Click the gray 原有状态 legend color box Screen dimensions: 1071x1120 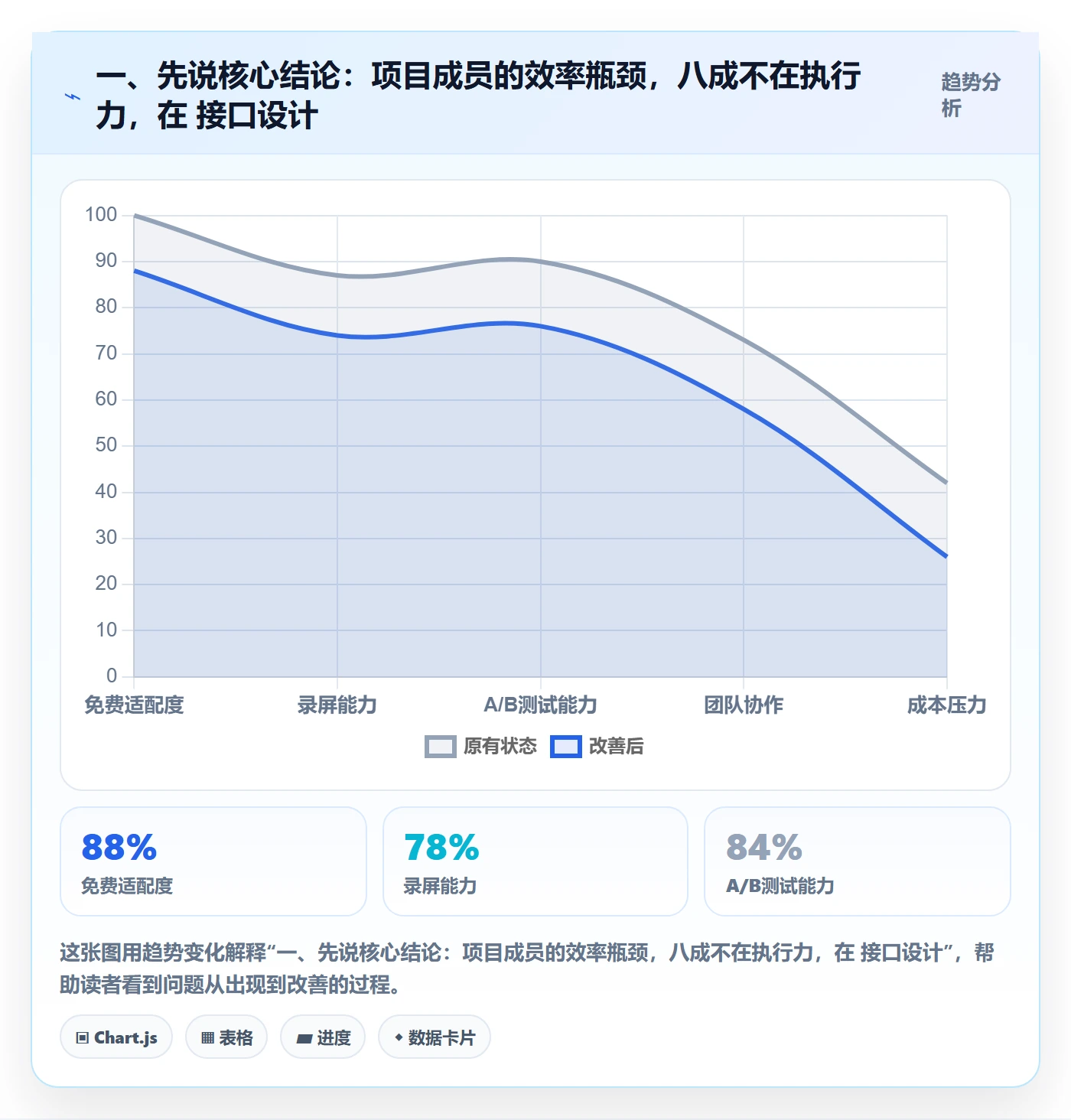pyautogui.click(x=441, y=747)
